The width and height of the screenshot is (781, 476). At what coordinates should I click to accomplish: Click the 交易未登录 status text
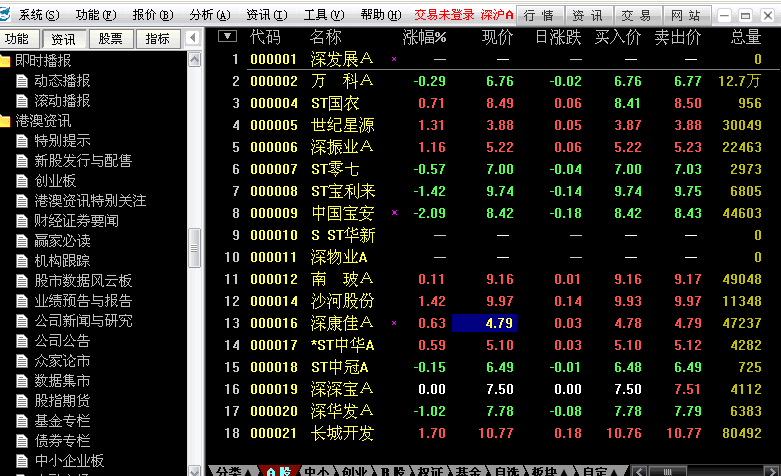(444, 15)
